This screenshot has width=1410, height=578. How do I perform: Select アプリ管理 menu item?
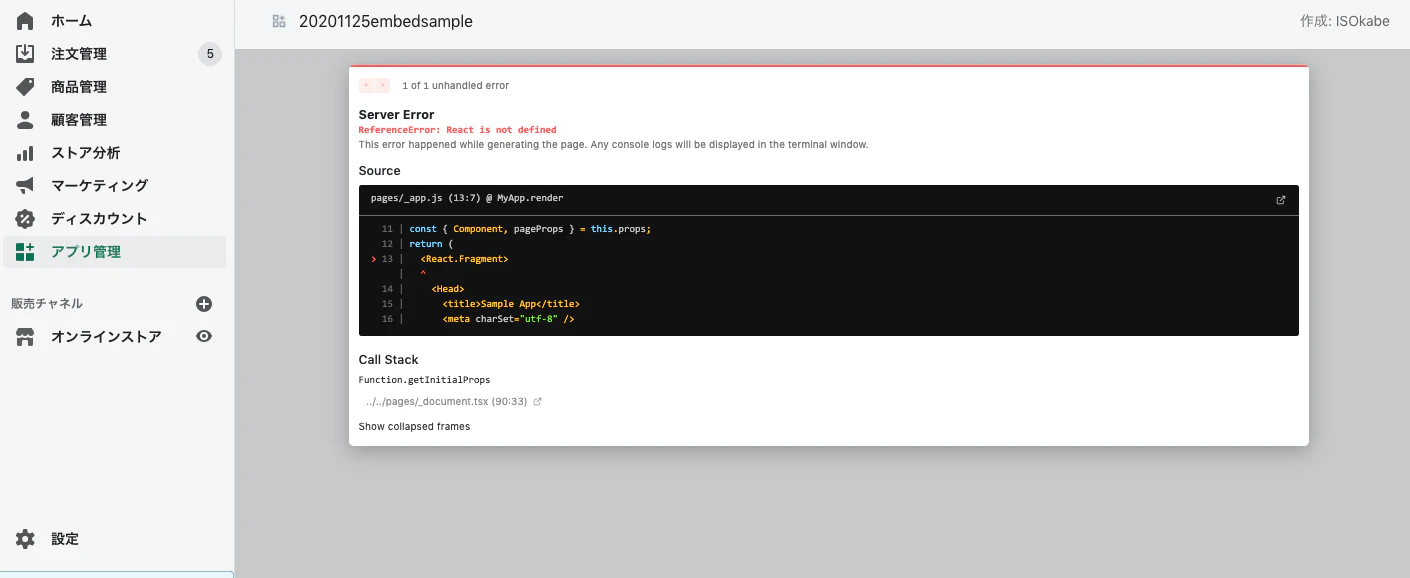pyautogui.click(x=115, y=252)
